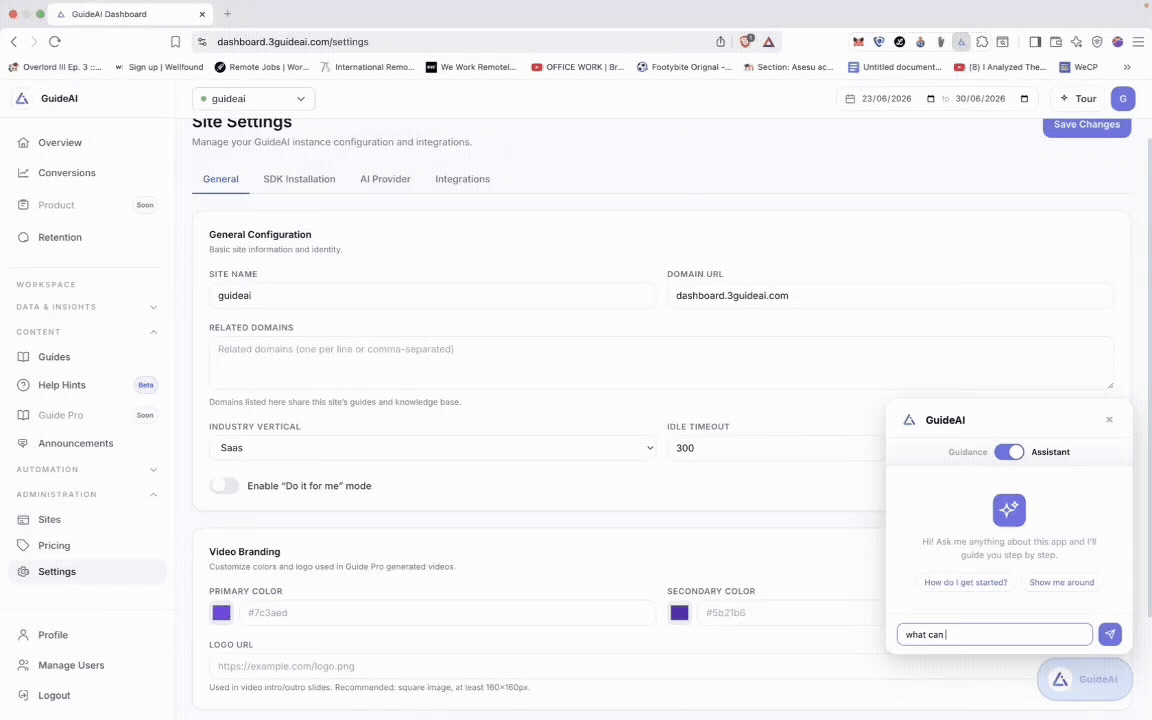Click the Logo URL field
This screenshot has width=1152, height=720.
[622, 666]
